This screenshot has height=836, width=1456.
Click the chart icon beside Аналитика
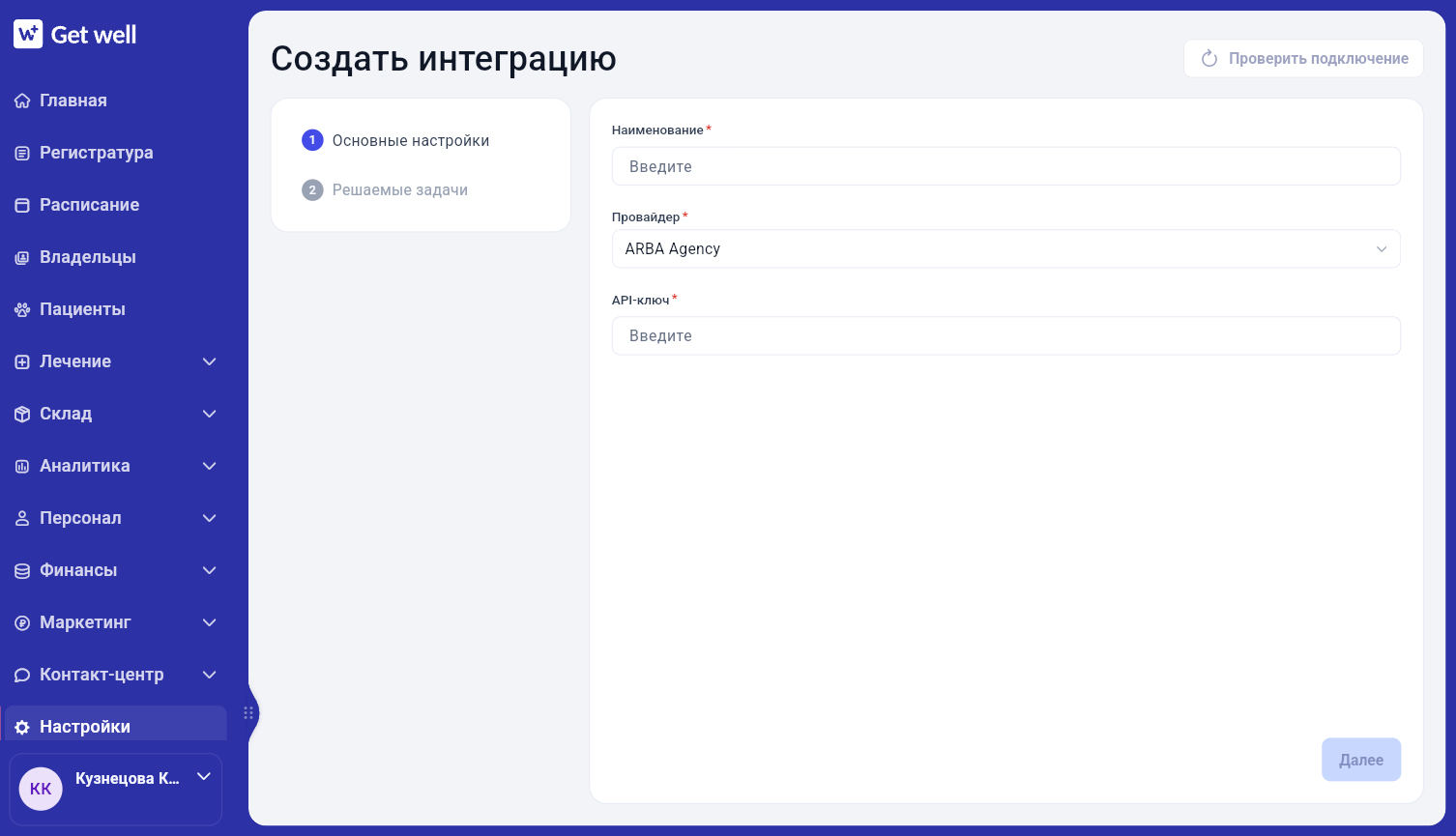pyautogui.click(x=22, y=466)
